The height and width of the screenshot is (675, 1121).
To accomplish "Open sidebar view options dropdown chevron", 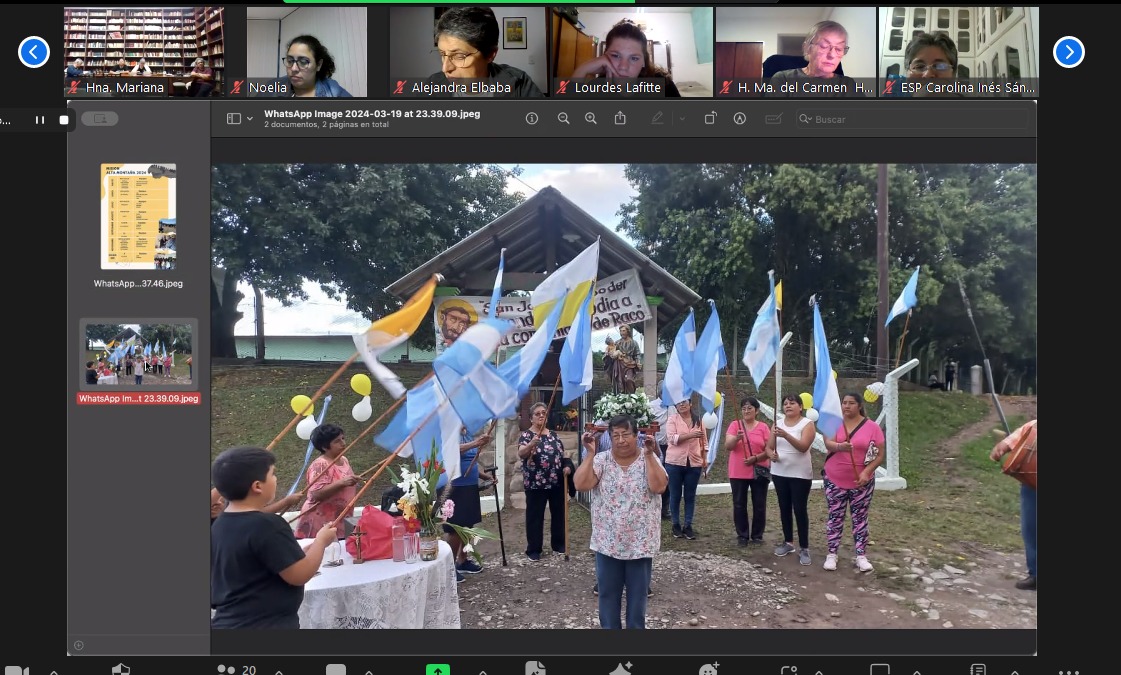I will coord(250,119).
